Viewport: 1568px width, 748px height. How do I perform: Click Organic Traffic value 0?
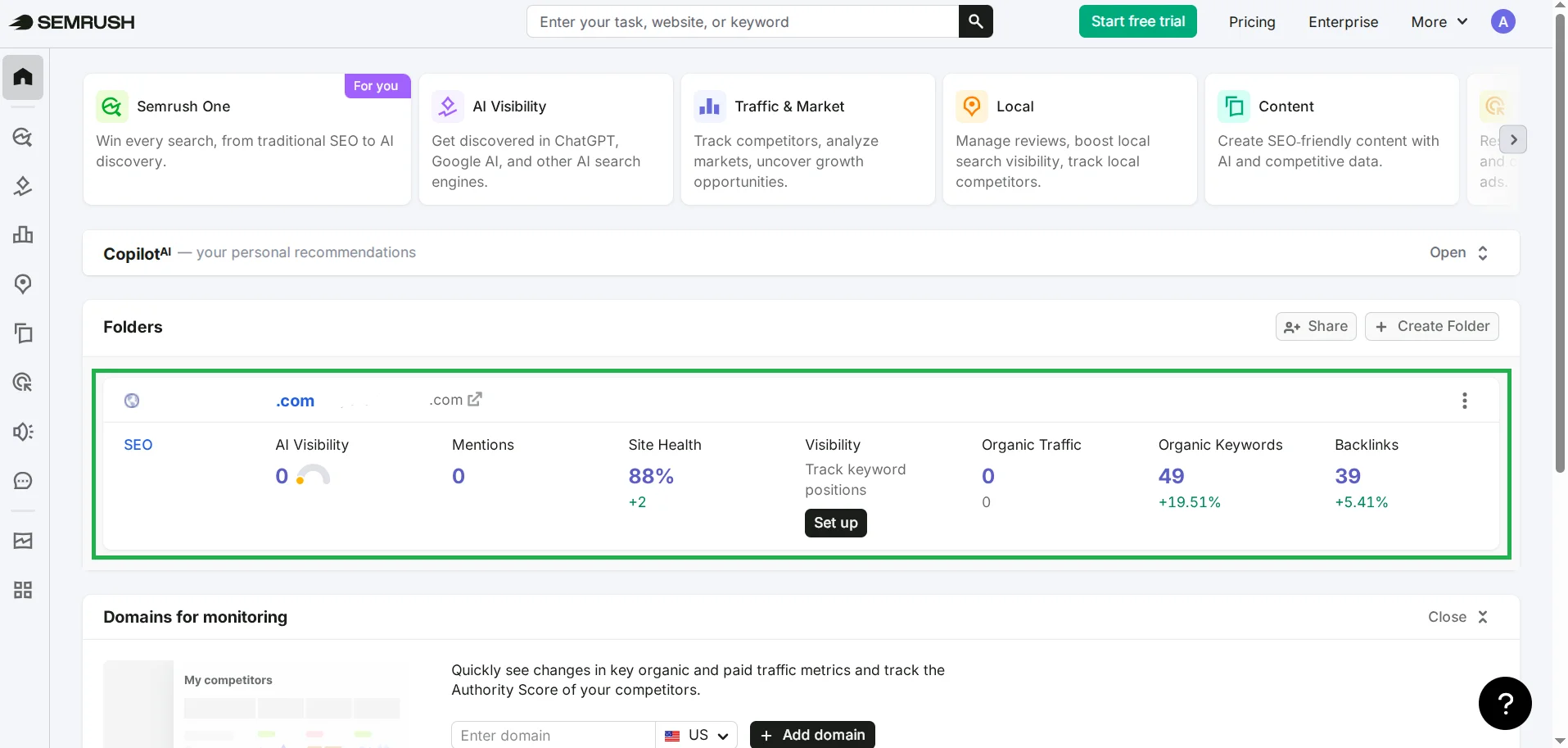pos(988,476)
